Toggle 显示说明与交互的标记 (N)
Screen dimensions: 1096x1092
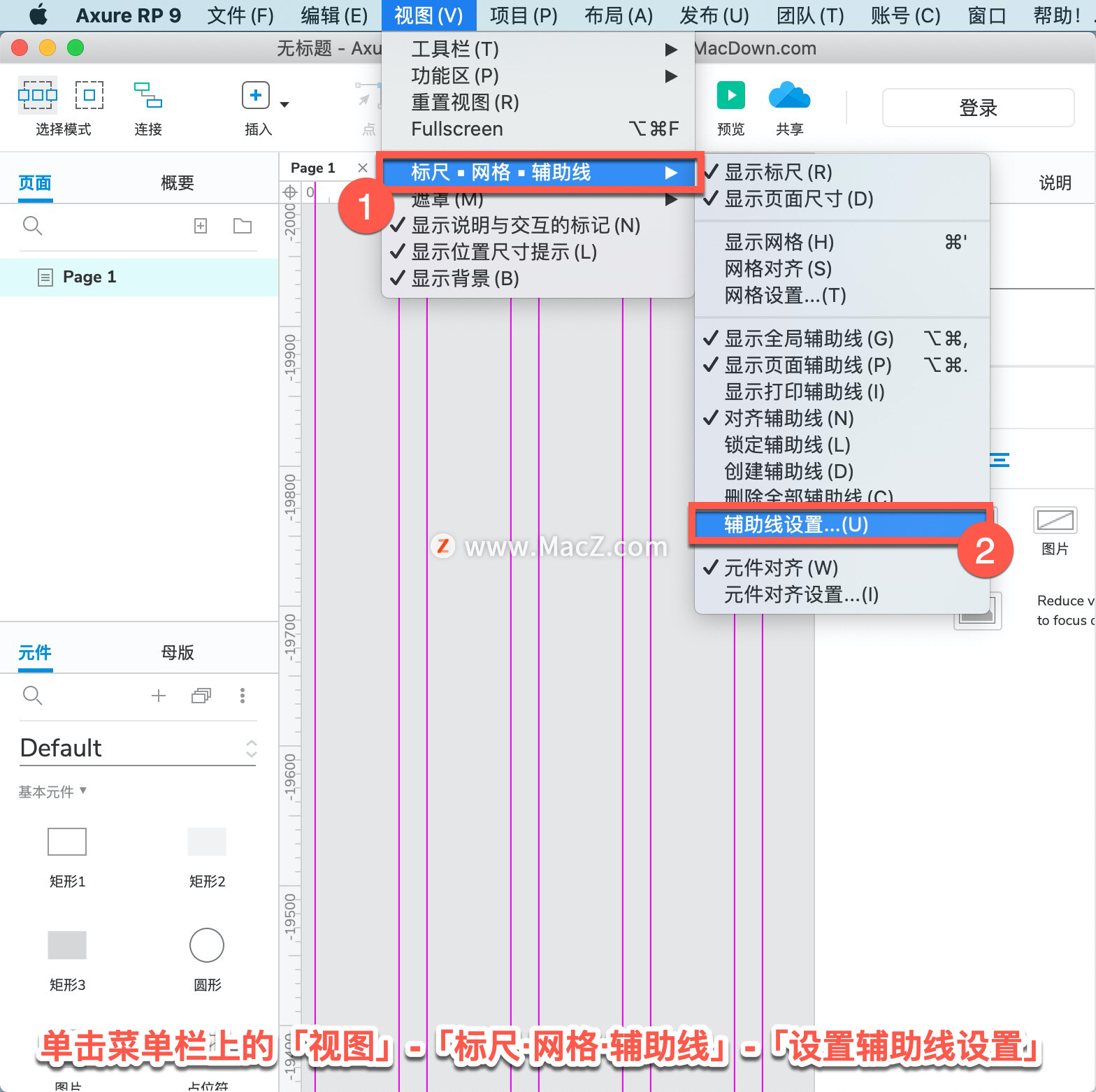pyautogui.click(x=538, y=225)
